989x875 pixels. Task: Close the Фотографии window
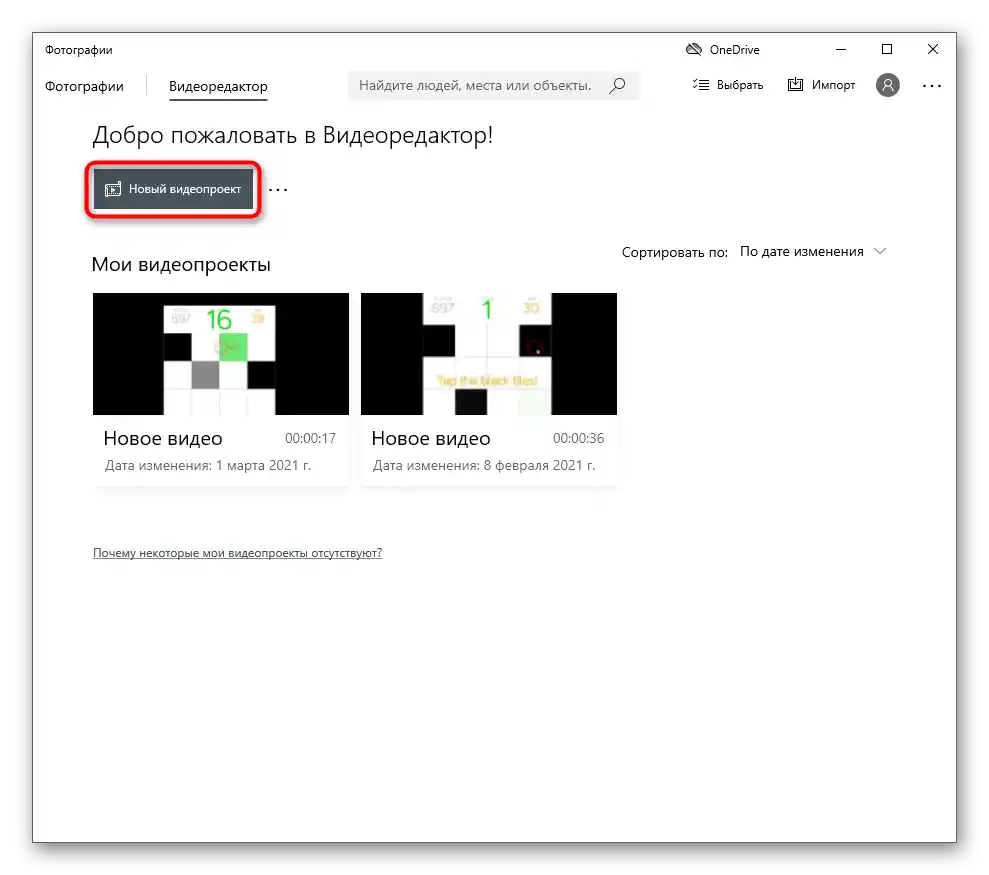(933, 49)
